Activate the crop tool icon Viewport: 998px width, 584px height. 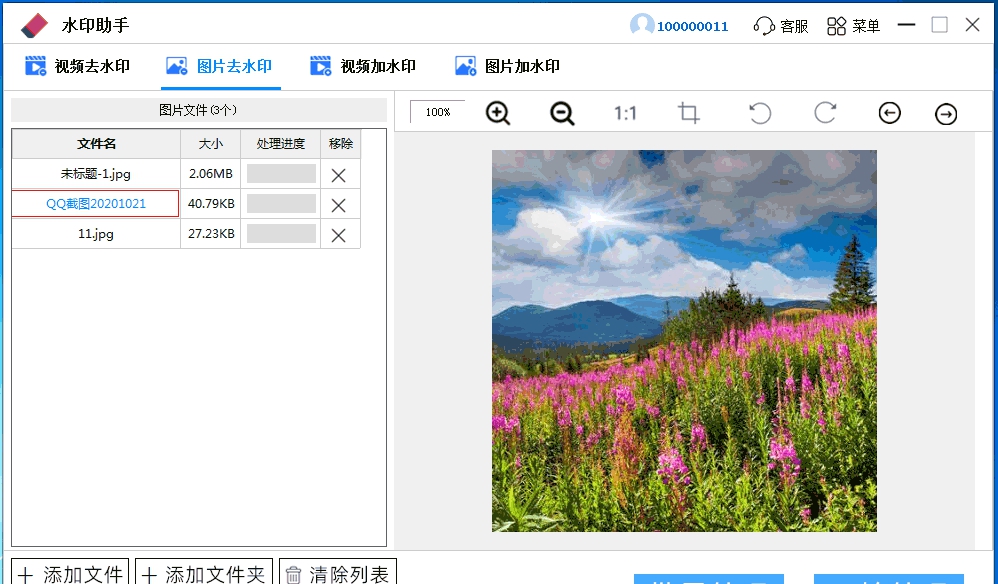[x=688, y=113]
